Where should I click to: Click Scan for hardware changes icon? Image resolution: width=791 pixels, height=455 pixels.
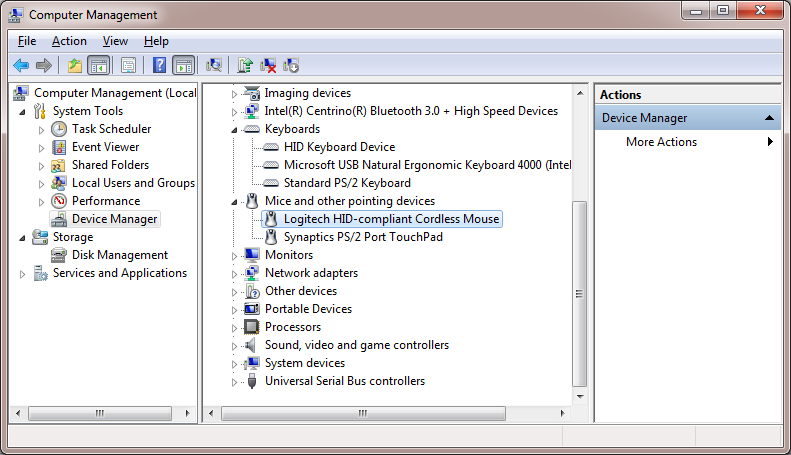(214, 65)
